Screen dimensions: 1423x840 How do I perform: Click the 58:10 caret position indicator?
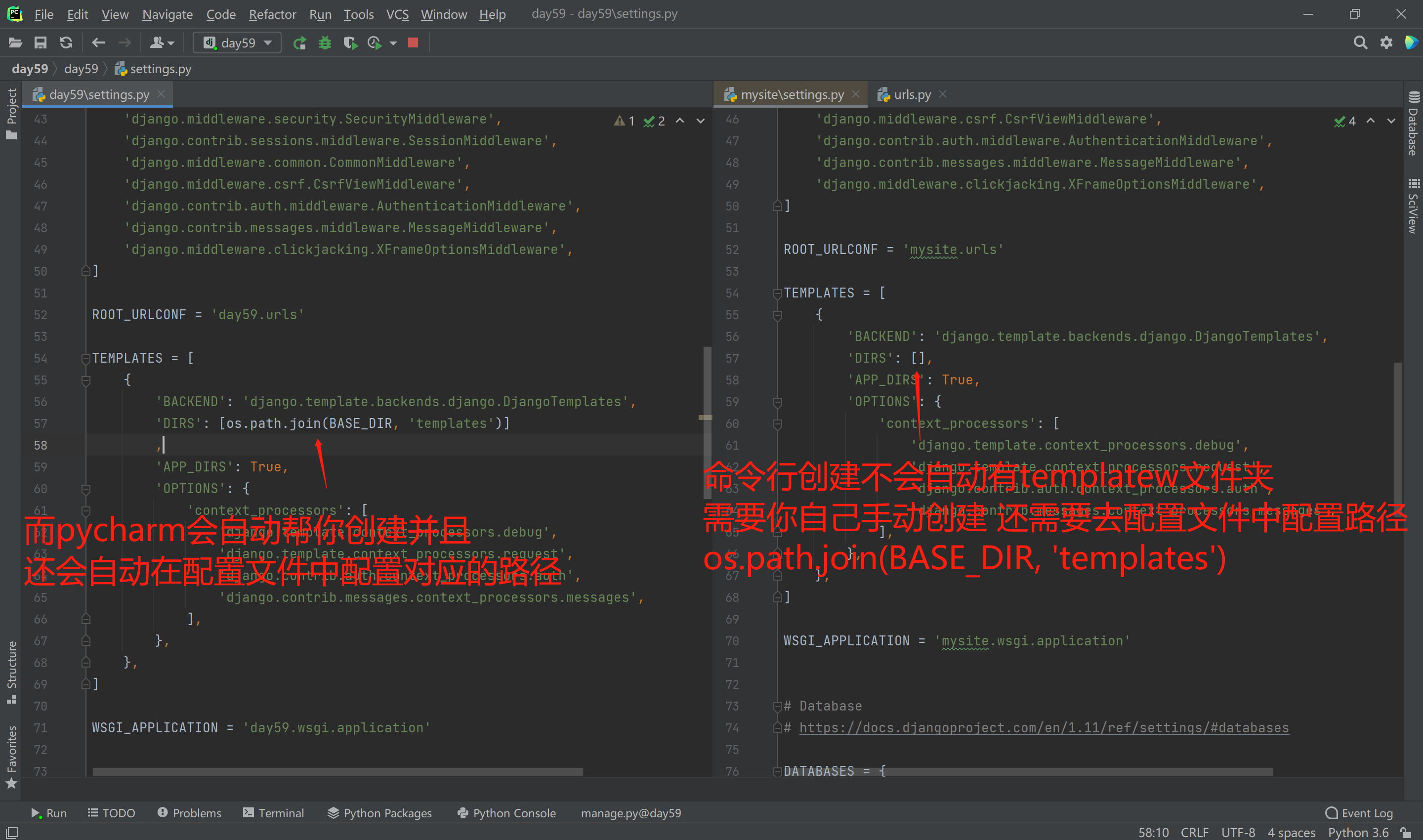pos(1153,832)
